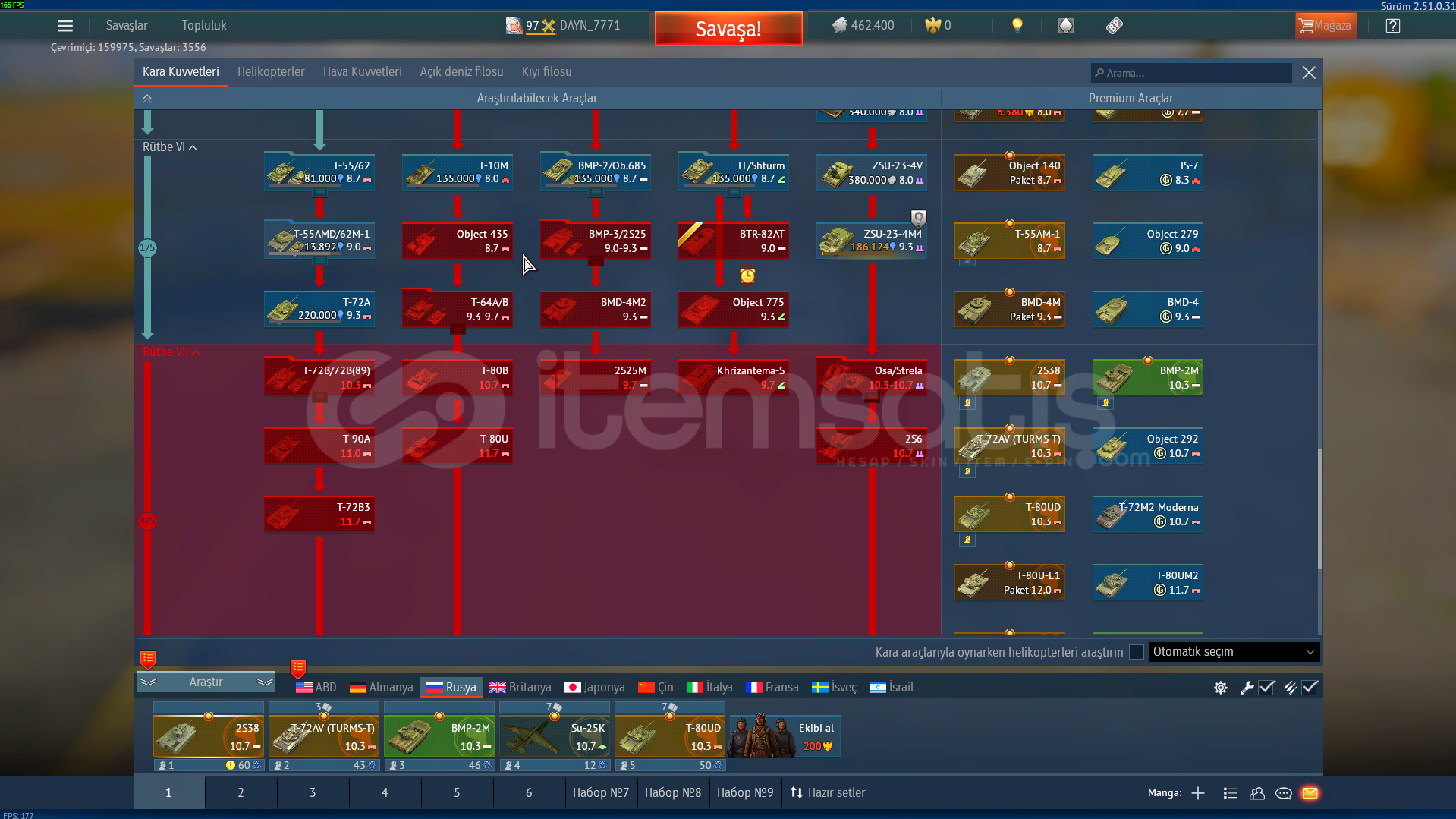Click the research tree vertical scrollbar
This screenshot has width=1456, height=819.
coord(1320,509)
